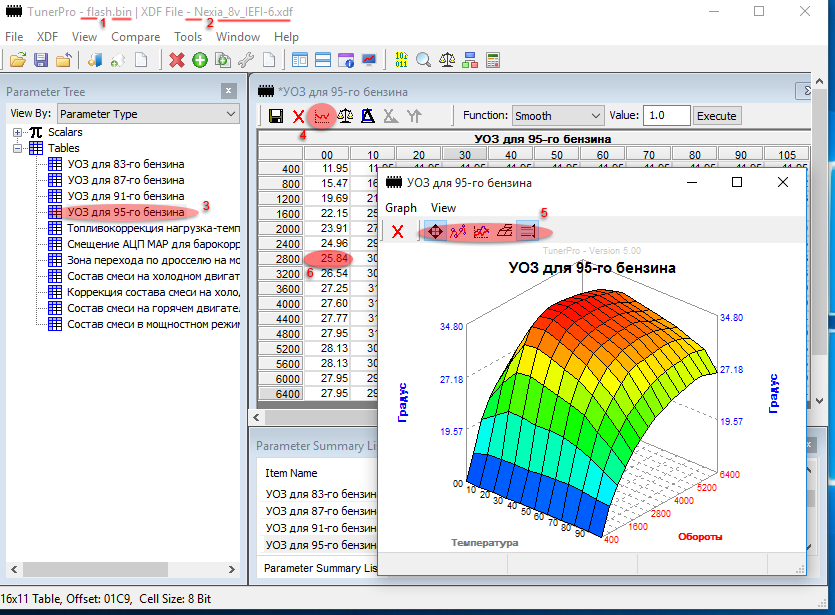Click the compare scales icon in table toolbar
This screenshot has height=615, width=835.
(345, 116)
